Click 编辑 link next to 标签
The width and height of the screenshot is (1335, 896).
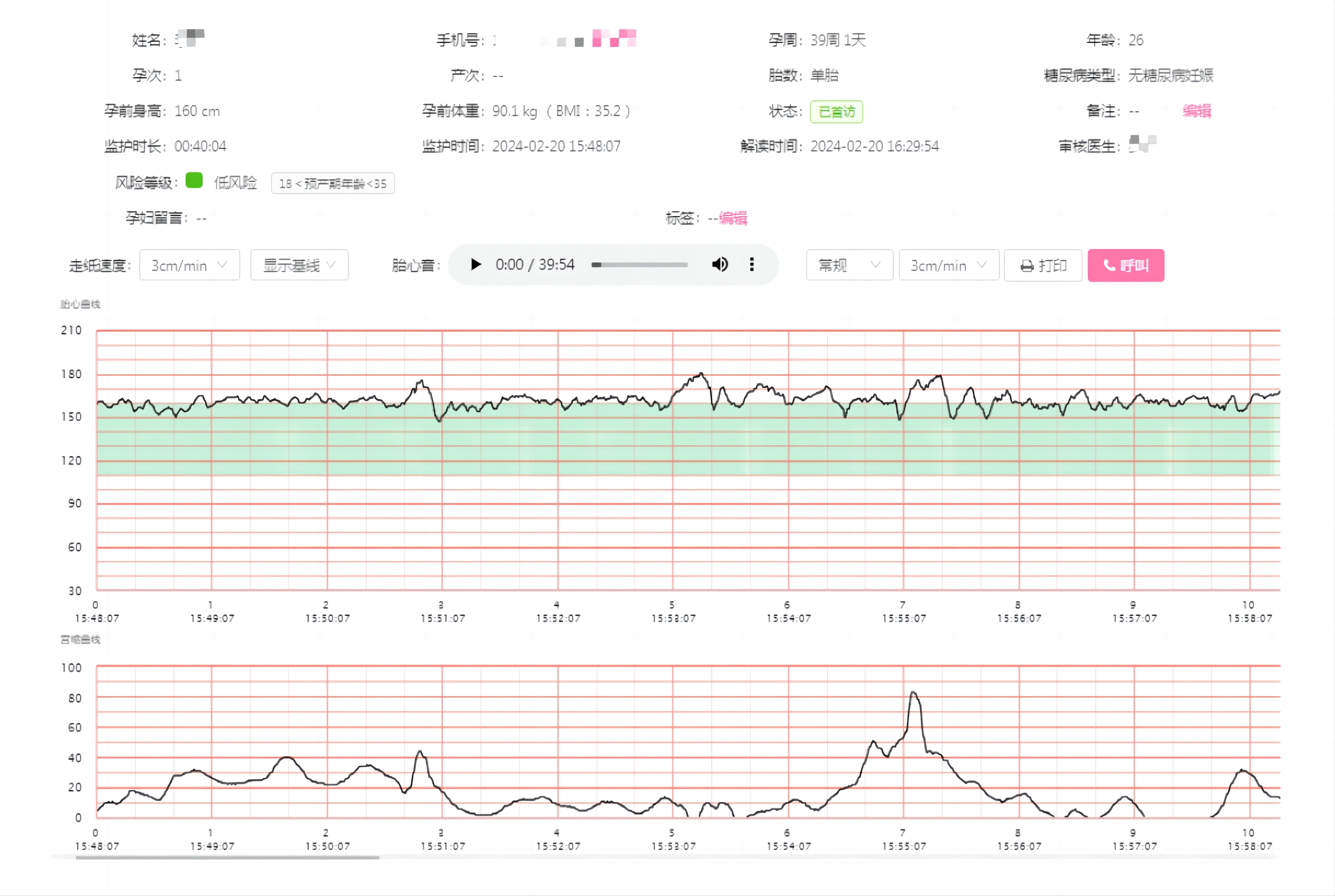click(x=733, y=218)
